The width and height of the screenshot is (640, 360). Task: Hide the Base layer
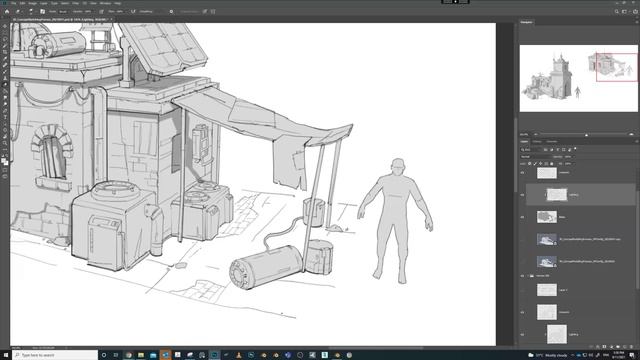[522, 217]
